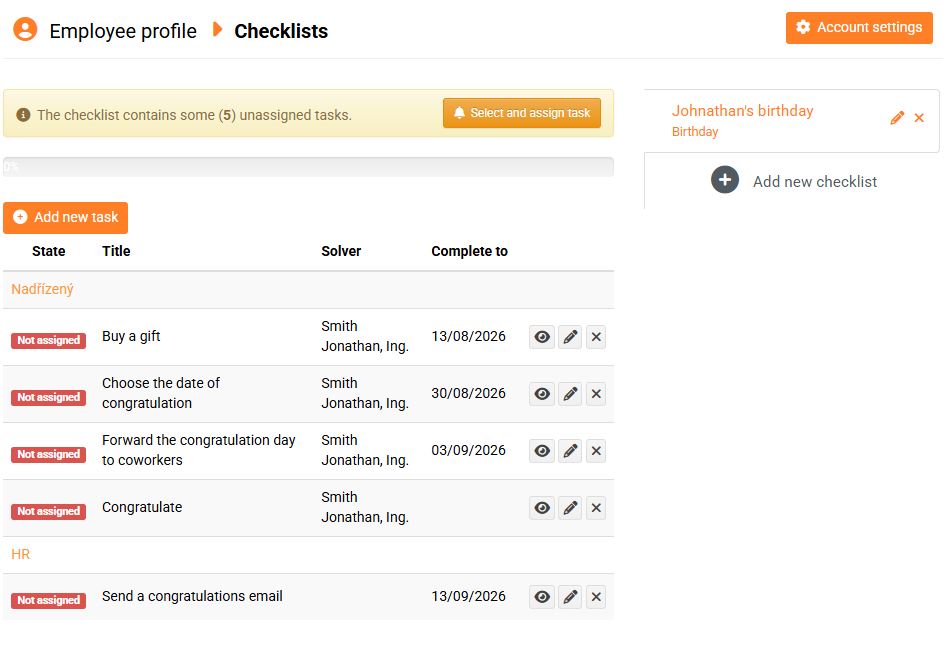Delete Johnathan's birthday checklist with the X icon
This screenshot has width=950, height=647.
pos(919,118)
